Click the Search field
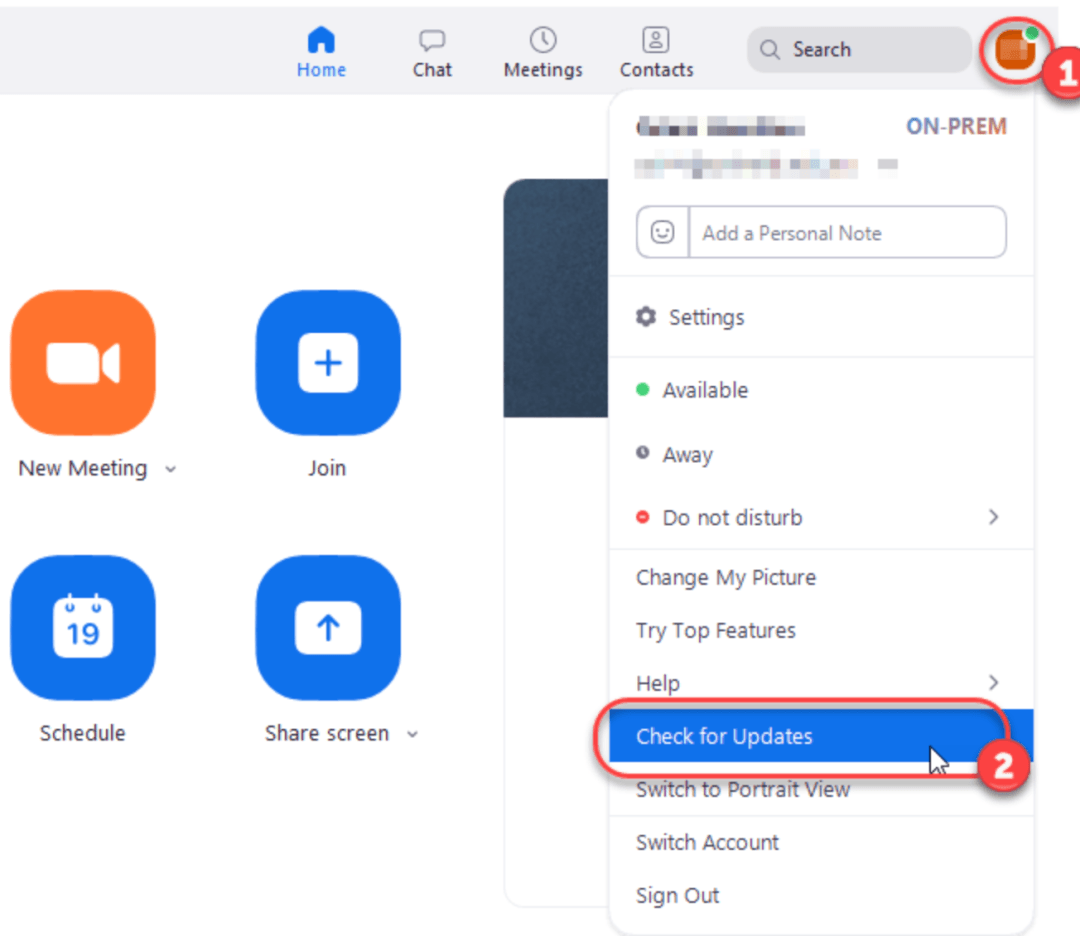Image resolution: width=1080 pixels, height=936 pixels. 859,50
